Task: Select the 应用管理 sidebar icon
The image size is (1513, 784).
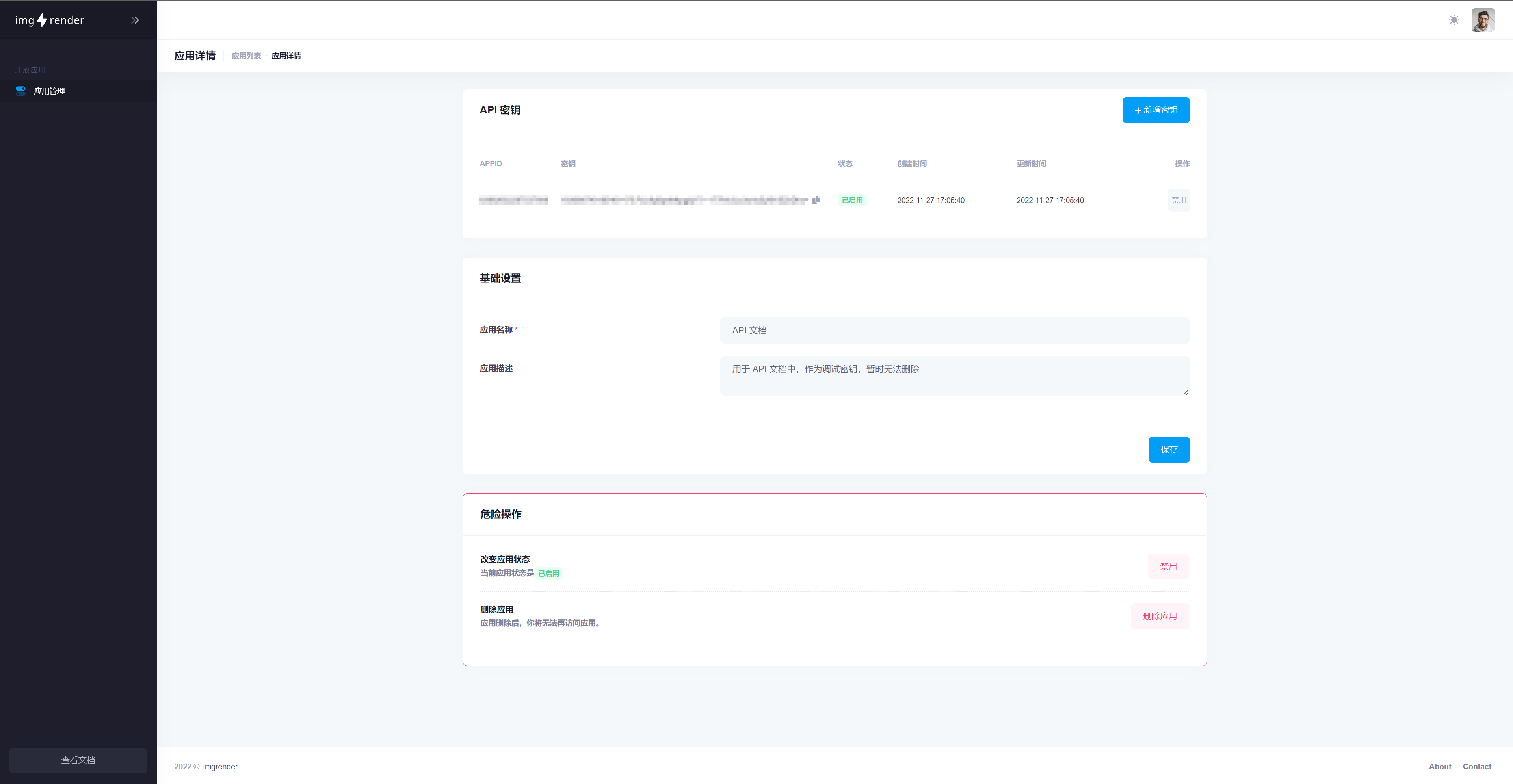Action: [x=20, y=91]
